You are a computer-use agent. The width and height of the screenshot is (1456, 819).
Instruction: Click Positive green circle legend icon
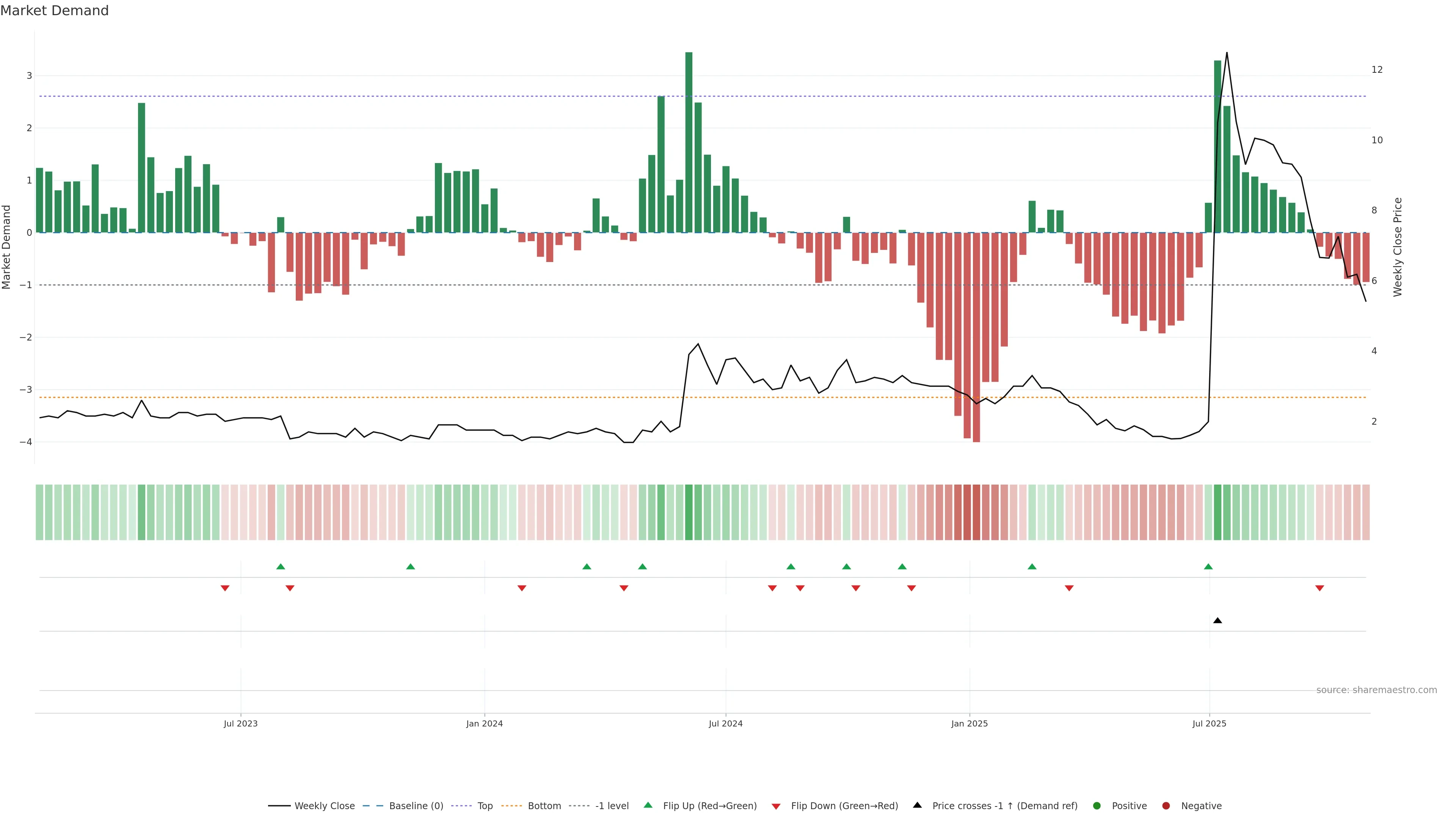(x=1097, y=806)
